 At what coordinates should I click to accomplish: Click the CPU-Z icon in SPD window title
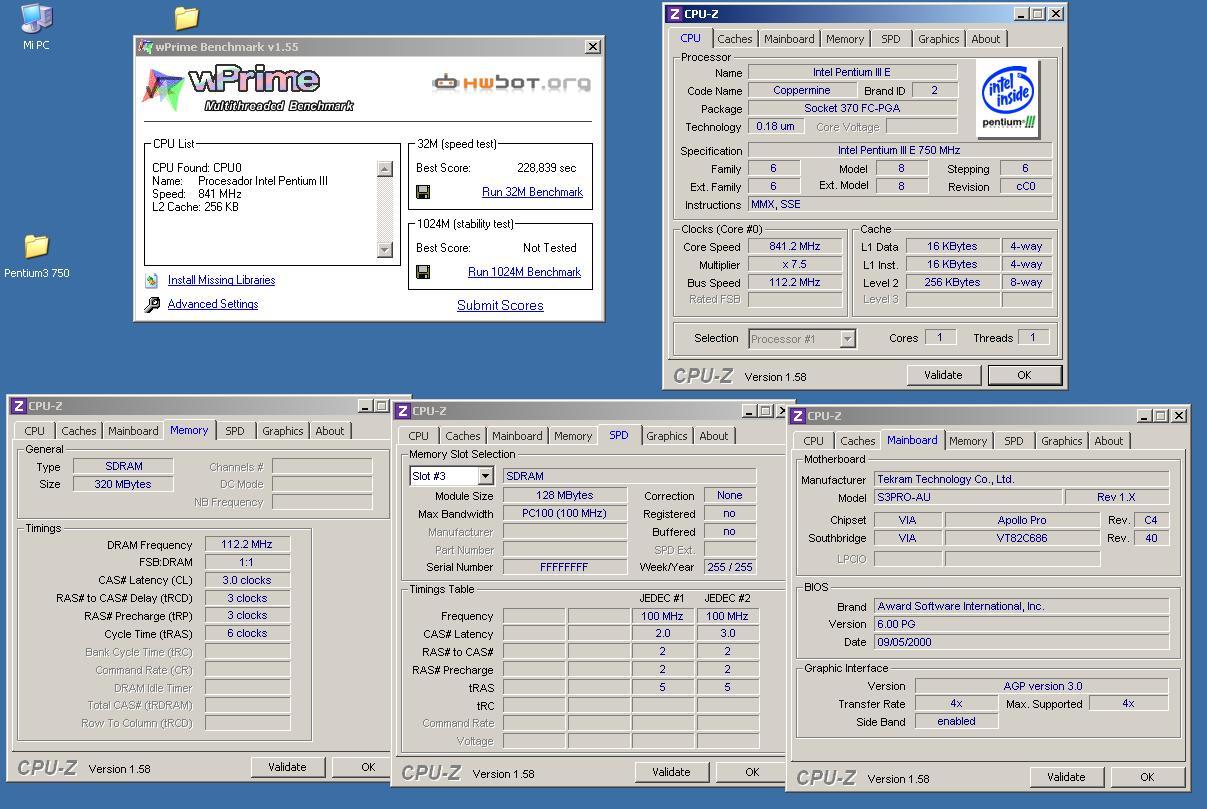(x=402, y=411)
